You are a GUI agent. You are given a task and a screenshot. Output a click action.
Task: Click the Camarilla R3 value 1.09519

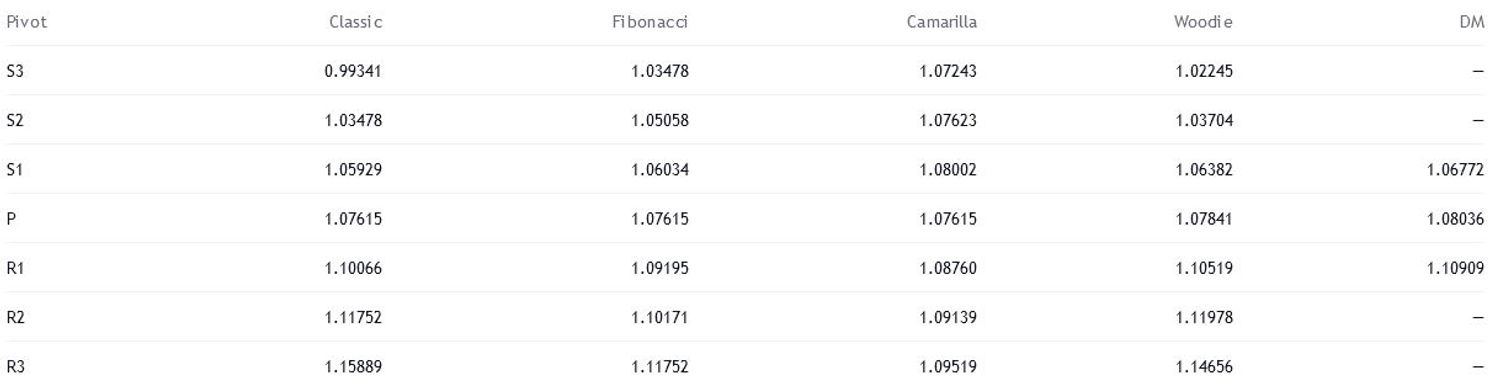tap(949, 366)
